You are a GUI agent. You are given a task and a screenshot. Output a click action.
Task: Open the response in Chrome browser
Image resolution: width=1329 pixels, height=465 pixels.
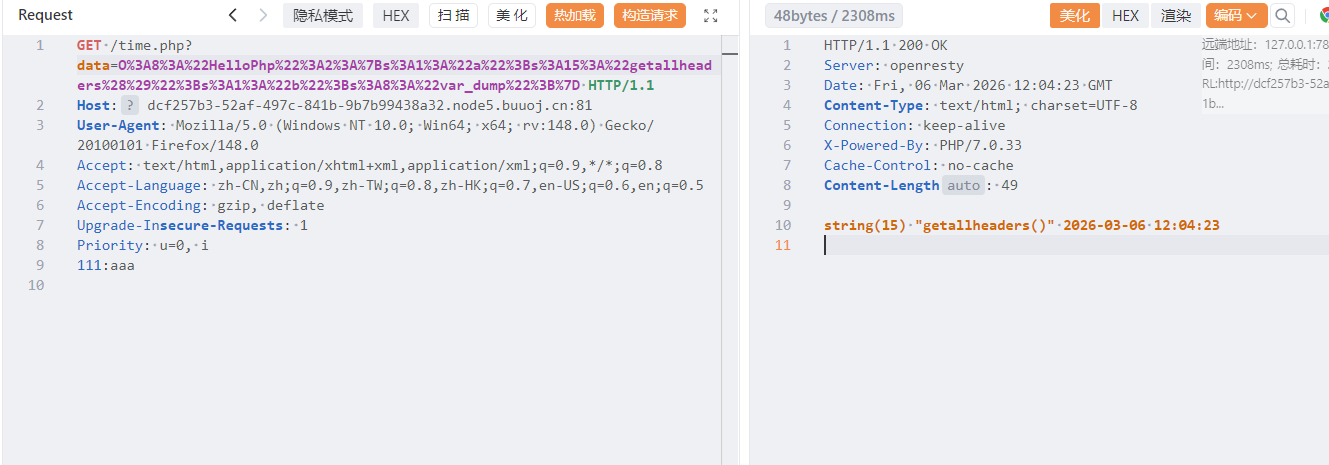click(x=1323, y=15)
